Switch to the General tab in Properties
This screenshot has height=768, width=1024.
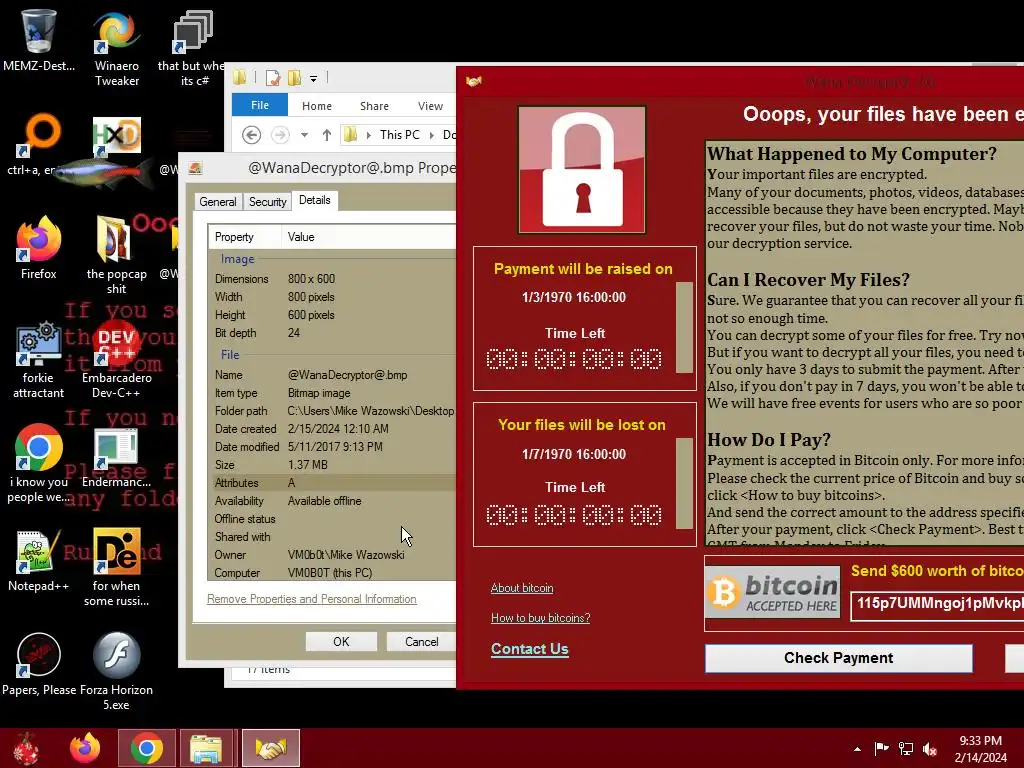[218, 202]
